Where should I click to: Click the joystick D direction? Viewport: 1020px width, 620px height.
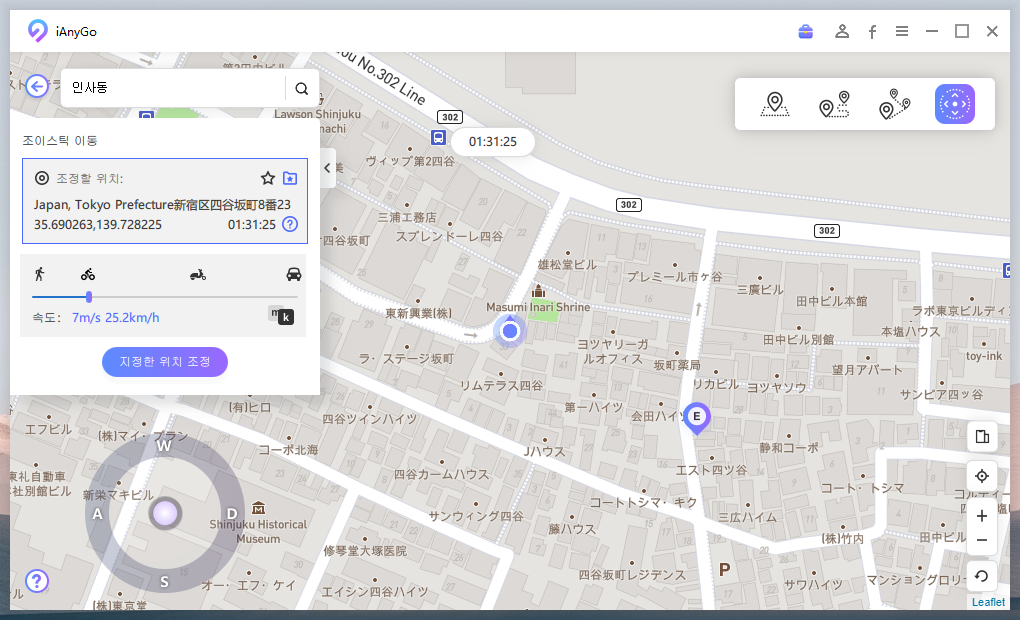coord(231,514)
